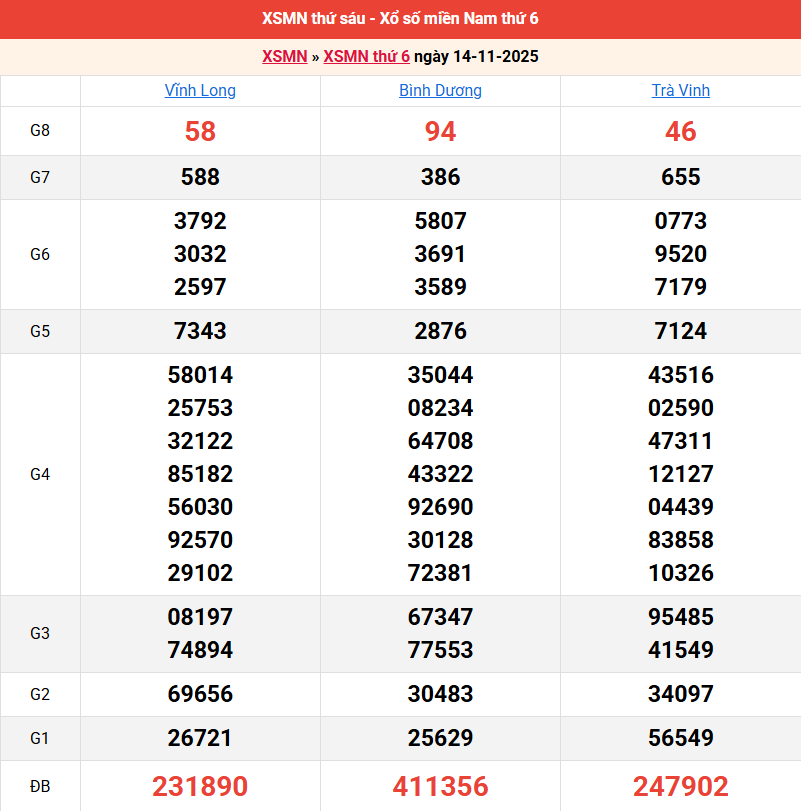The width and height of the screenshot is (801, 811).
Task: Open the Trà Vinh province link
Action: [x=680, y=90]
